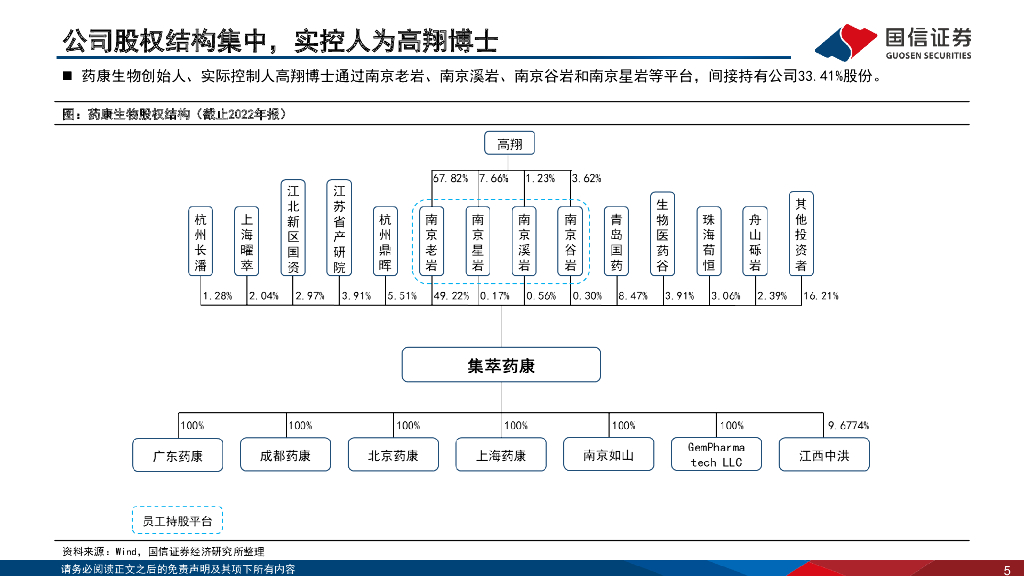Click the Guosen Securities logo
This screenshot has height=576, width=1024.
coord(893,42)
